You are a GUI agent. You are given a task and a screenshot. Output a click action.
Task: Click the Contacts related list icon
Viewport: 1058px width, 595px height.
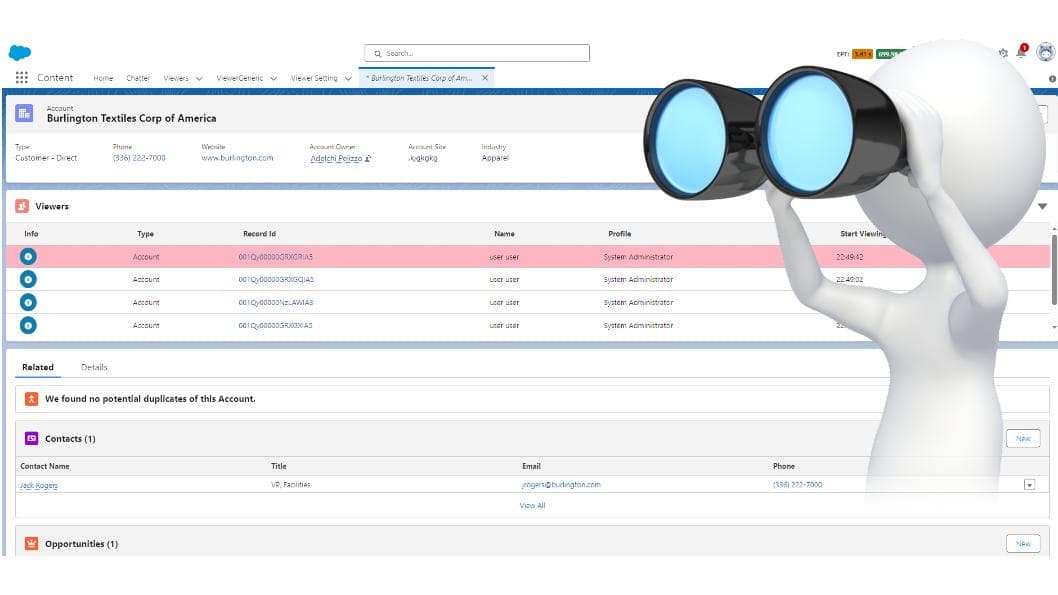click(x=31, y=438)
